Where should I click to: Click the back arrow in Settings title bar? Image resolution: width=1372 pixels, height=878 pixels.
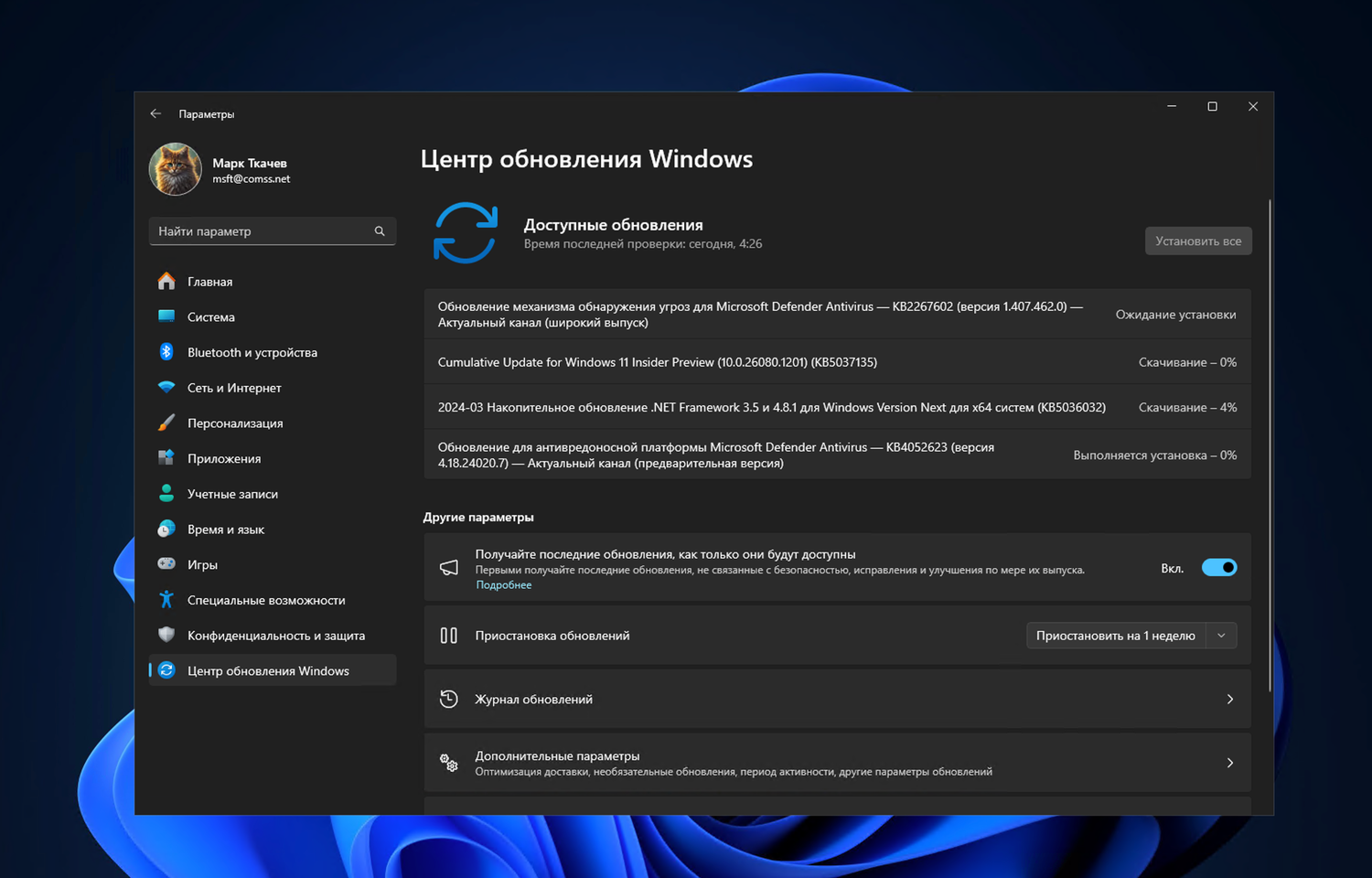click(x=155, y=113)
